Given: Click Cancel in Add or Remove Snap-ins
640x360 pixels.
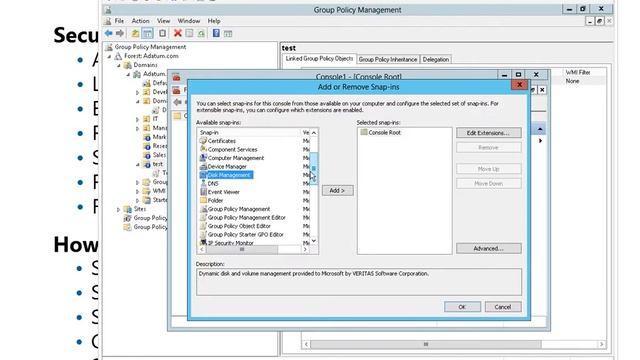Looking at the screenshot, I should coord(502,307).
